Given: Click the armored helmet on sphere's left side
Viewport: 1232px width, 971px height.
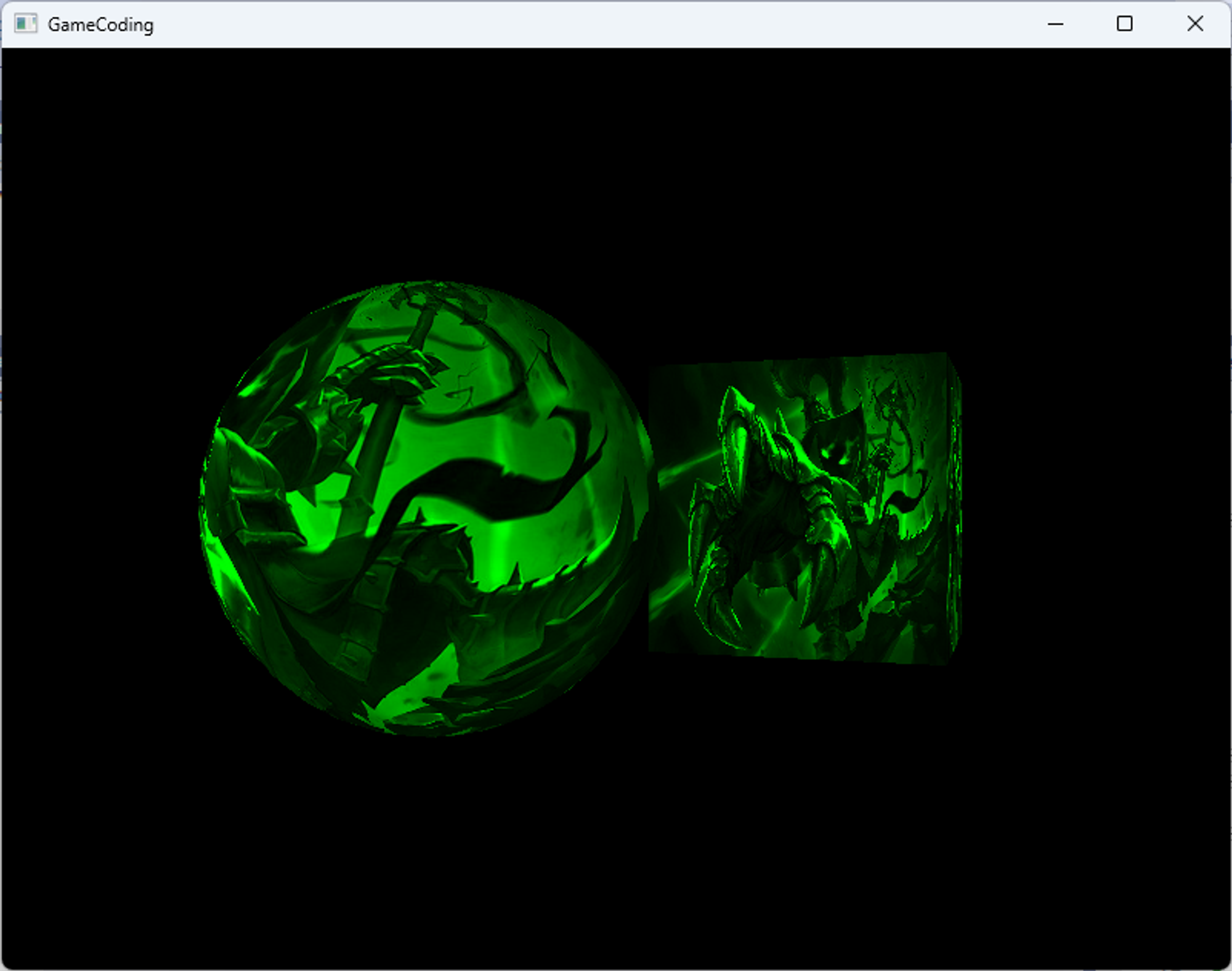Looking at the screenshot, I should coord(256,487).
